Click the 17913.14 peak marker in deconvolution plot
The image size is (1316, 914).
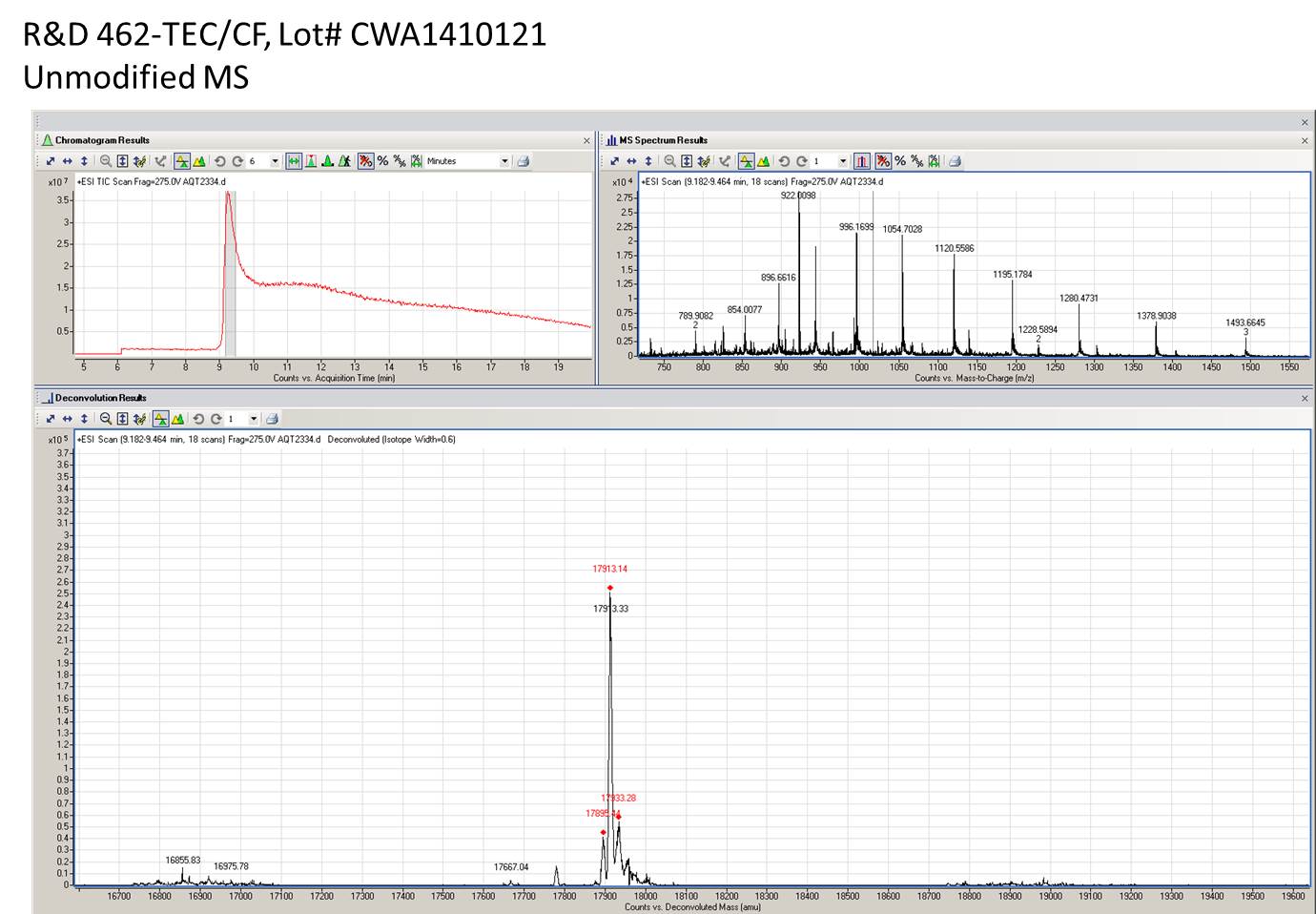point(609,588)
